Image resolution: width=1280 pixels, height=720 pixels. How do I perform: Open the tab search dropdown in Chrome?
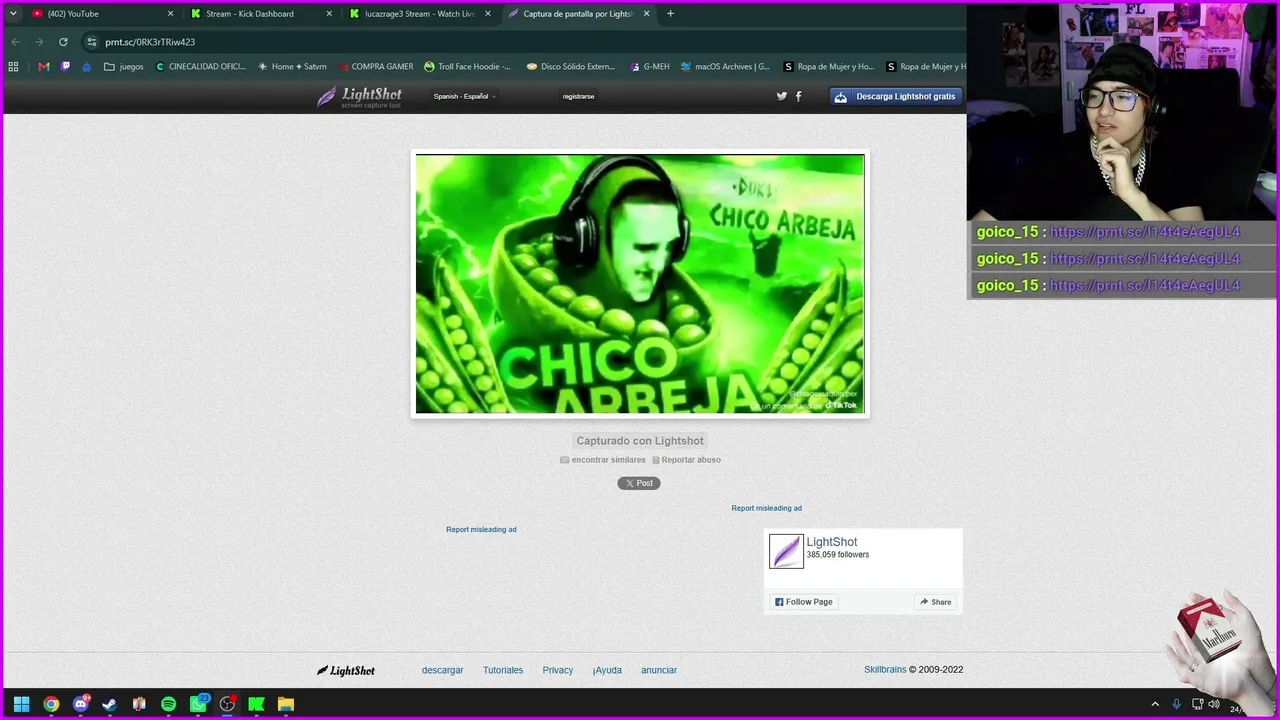click(13, 14)
